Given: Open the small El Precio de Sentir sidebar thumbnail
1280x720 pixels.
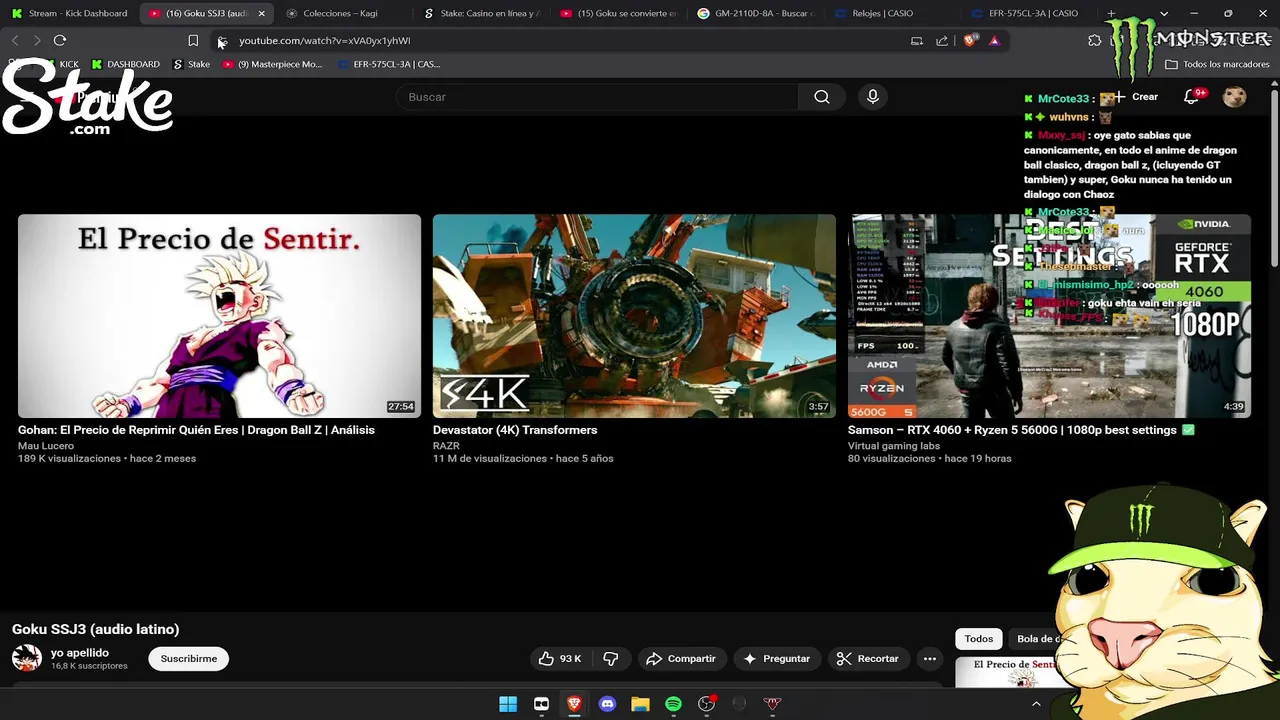Looking at the screenshot, I should pyautogui.click(x=1008, y=672).
